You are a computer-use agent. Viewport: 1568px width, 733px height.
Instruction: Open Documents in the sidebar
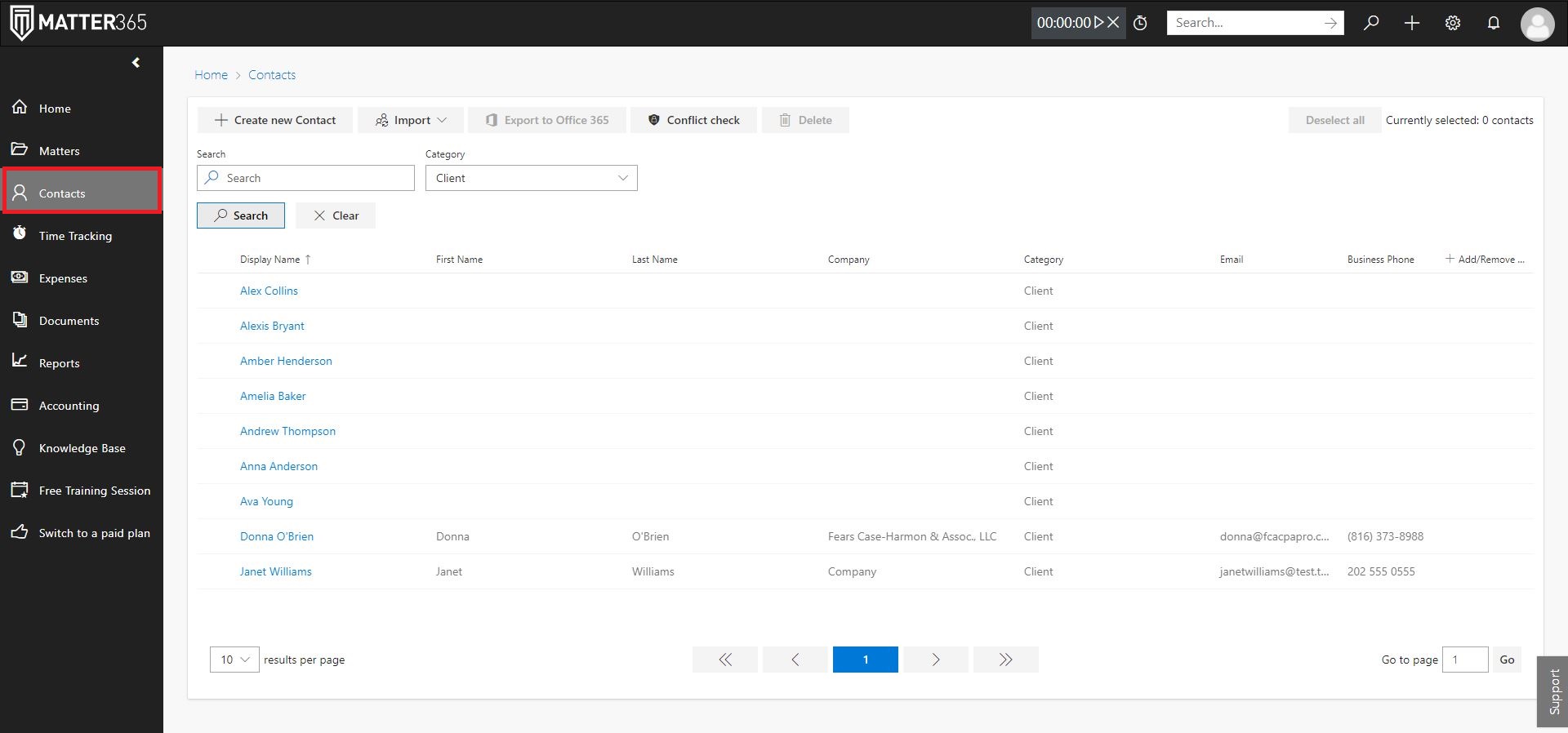(82, 320)
